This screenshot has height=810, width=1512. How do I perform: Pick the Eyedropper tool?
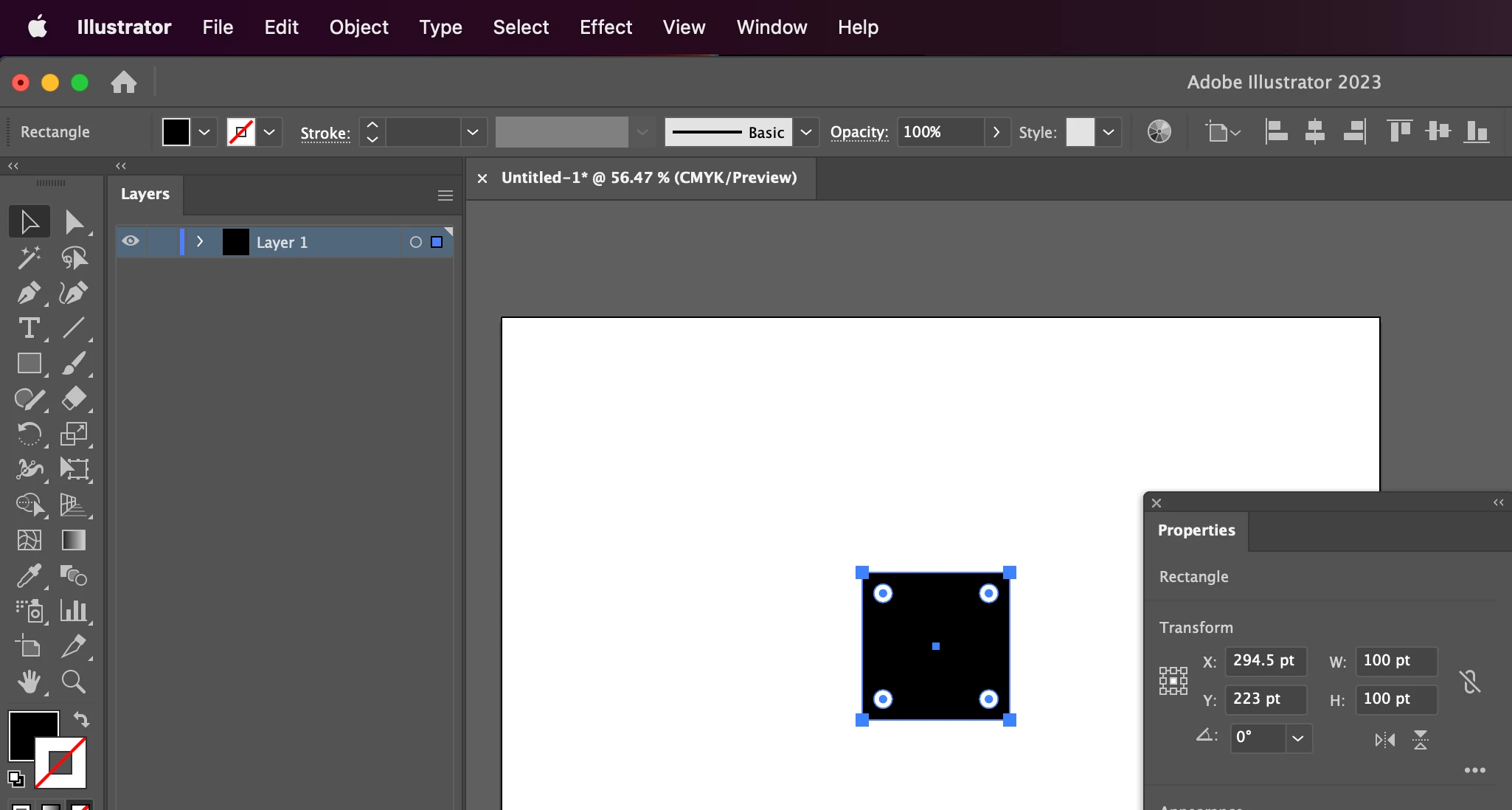coord(29,576)
